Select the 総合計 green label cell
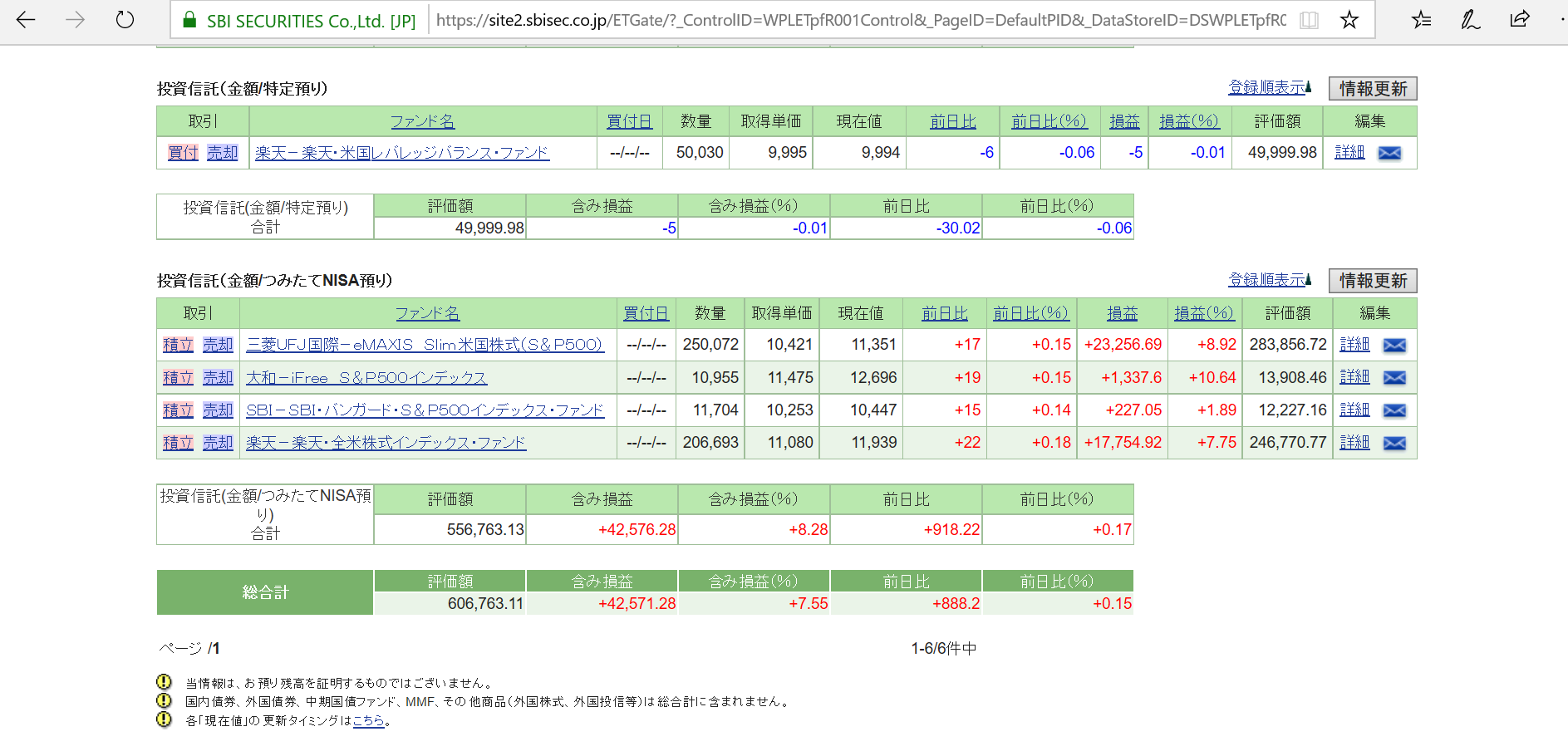The width and height of the screenshot is (1568, 756). pos(265,592)
